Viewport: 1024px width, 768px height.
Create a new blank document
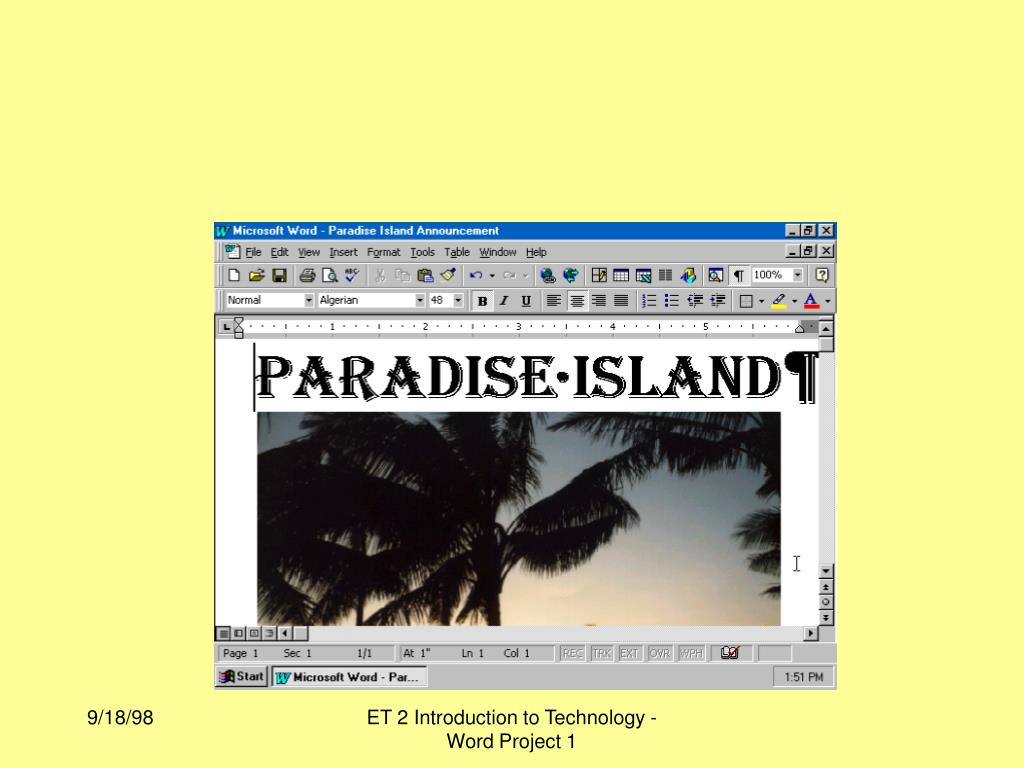coord(234,276)
